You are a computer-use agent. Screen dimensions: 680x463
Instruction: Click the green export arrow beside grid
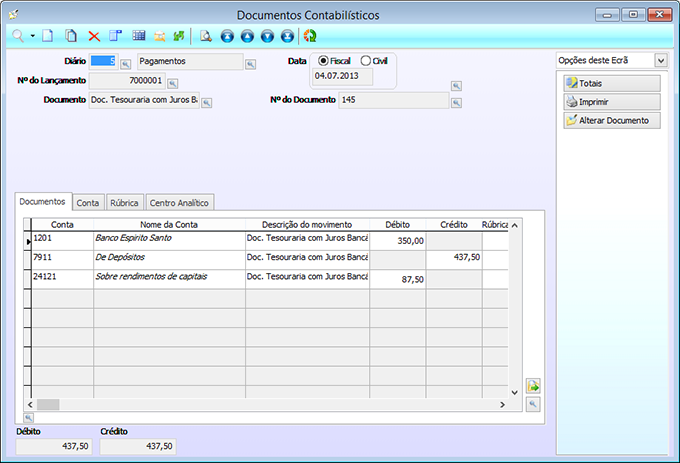(533, 386)
